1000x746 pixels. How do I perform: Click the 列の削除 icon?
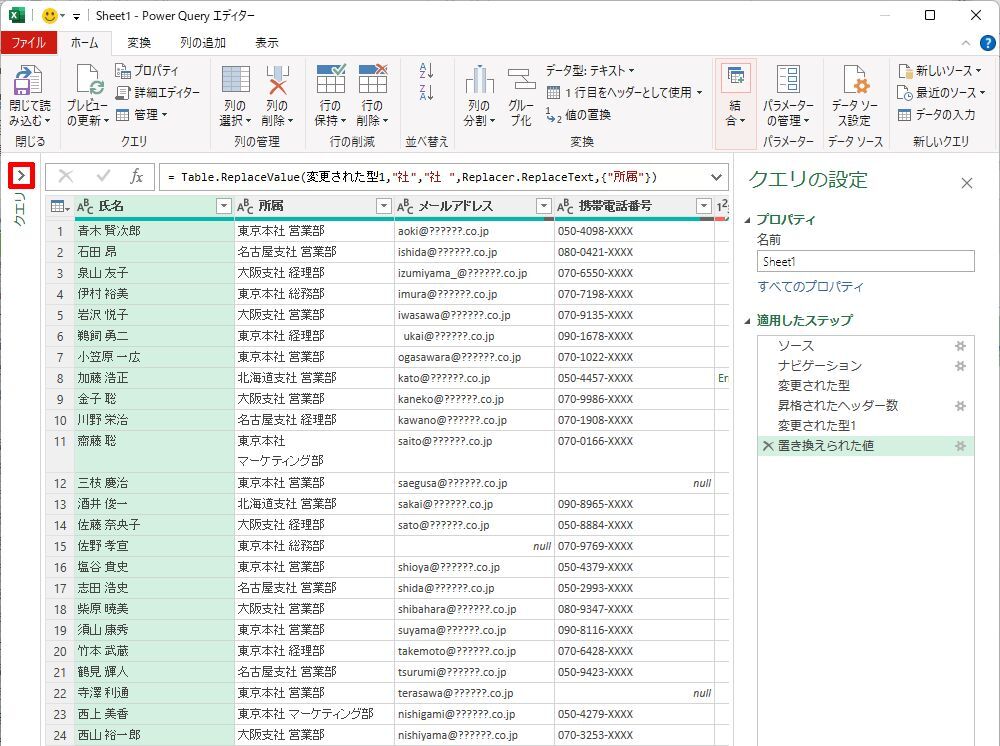[277, 80]
